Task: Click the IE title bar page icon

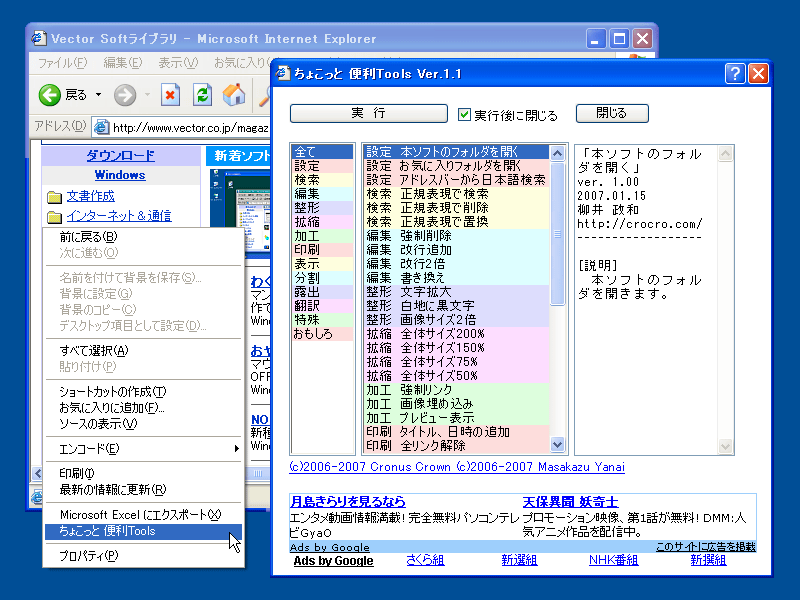Action: pos(38,38)
